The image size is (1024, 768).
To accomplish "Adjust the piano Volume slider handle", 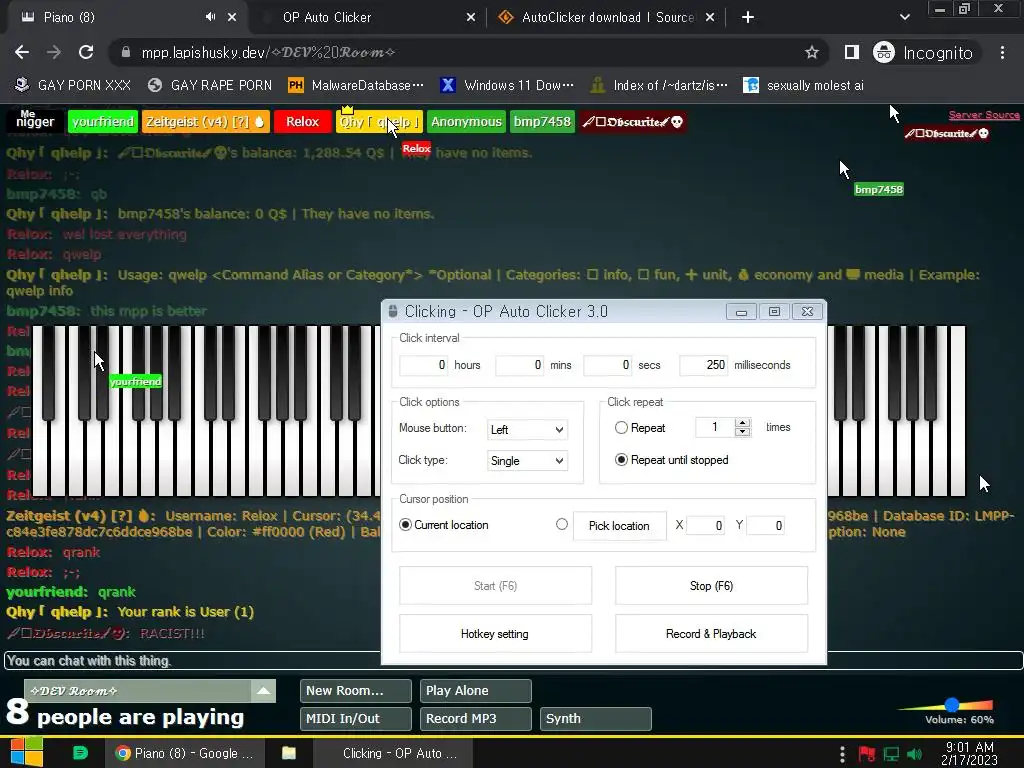I will tap(952, 704).
